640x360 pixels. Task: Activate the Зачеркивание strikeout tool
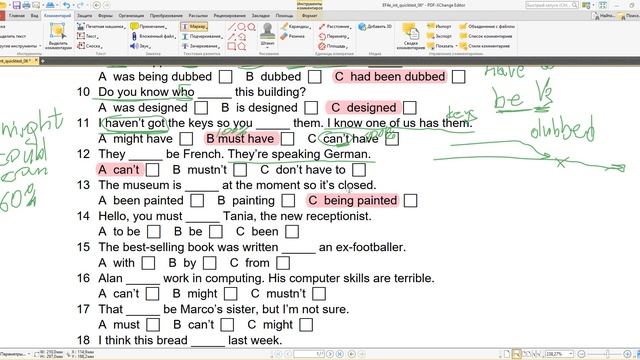pos(201,46)
